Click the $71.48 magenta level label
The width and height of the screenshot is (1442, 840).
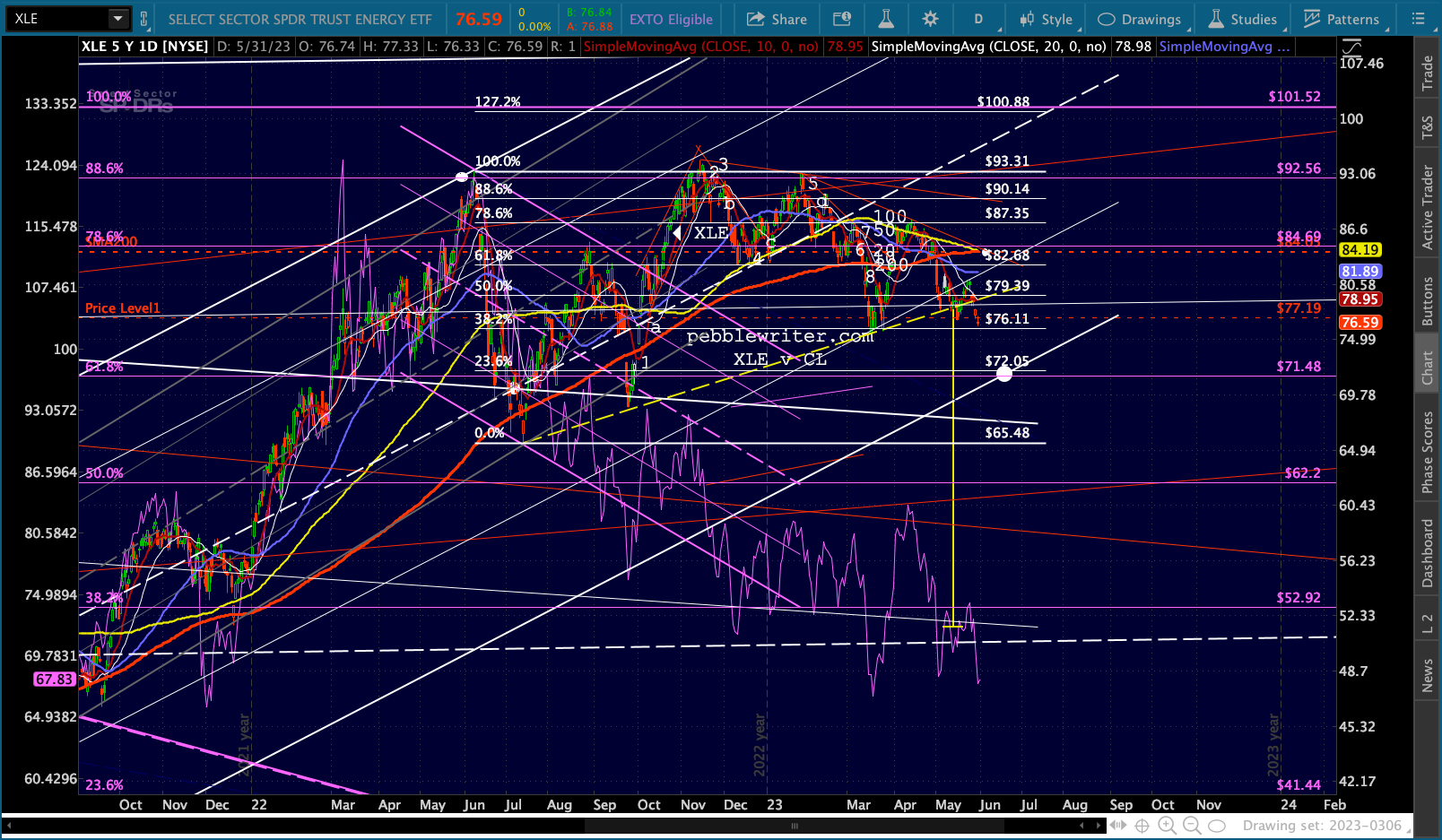point(1299,367)
